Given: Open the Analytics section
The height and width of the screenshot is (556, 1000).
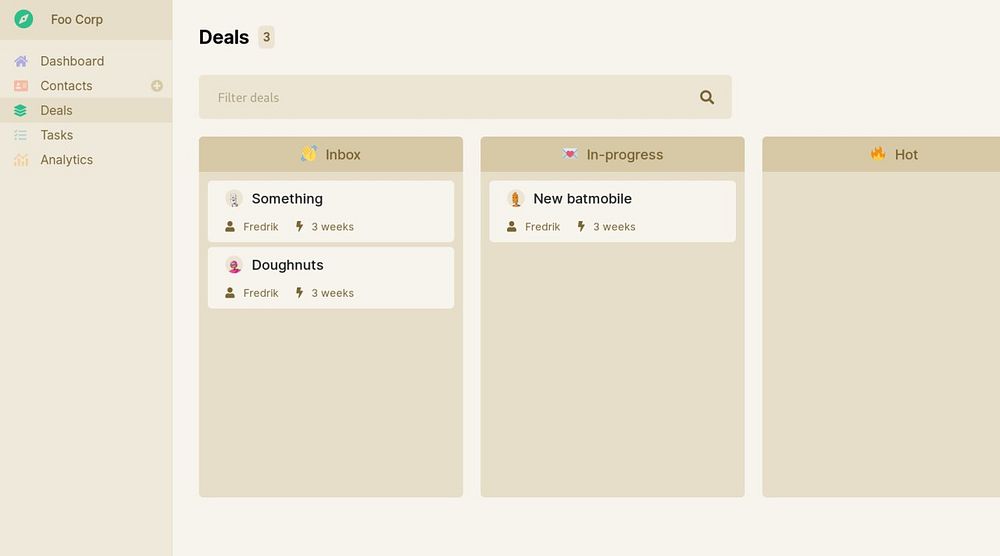Looking at the screenshot, I should click(x=67, y=160).
